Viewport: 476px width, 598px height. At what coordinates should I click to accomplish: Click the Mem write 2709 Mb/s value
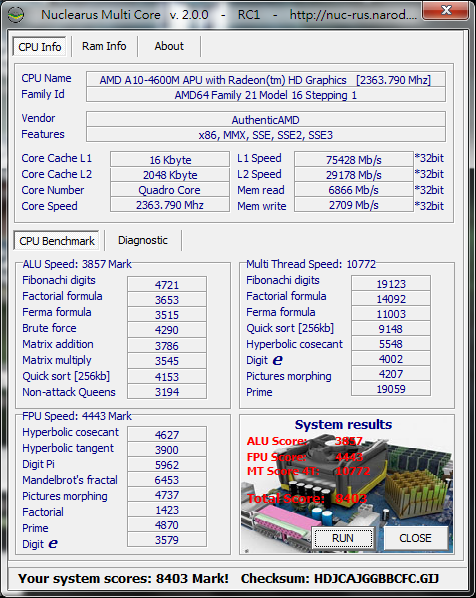[354, 205]
